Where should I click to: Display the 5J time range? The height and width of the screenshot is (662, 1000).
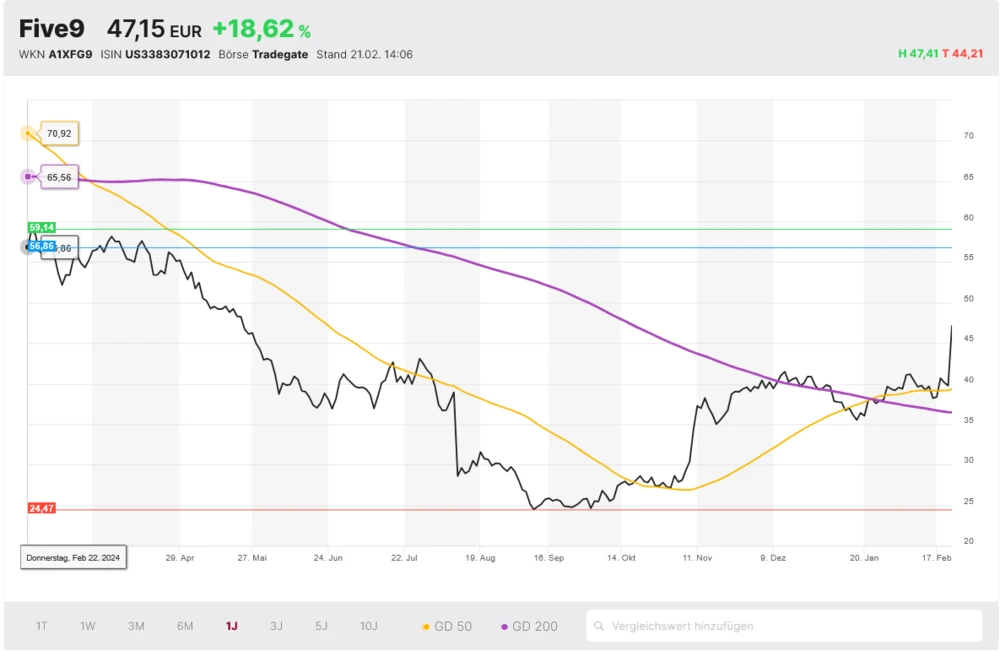(321, 626)
